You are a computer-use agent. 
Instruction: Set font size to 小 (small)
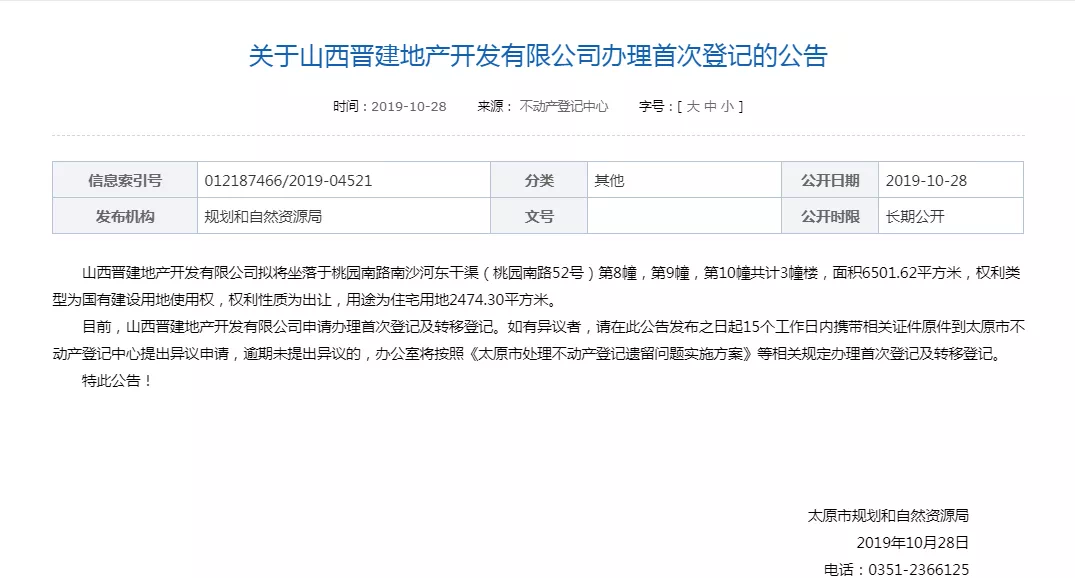727,106
